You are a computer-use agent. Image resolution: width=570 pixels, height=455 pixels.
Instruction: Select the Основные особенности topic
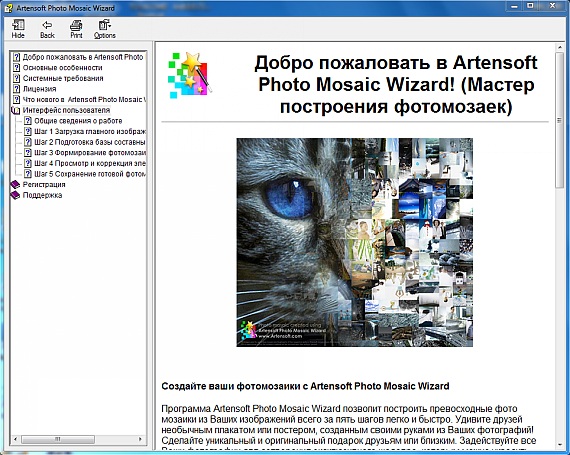(x=63, y=68)
